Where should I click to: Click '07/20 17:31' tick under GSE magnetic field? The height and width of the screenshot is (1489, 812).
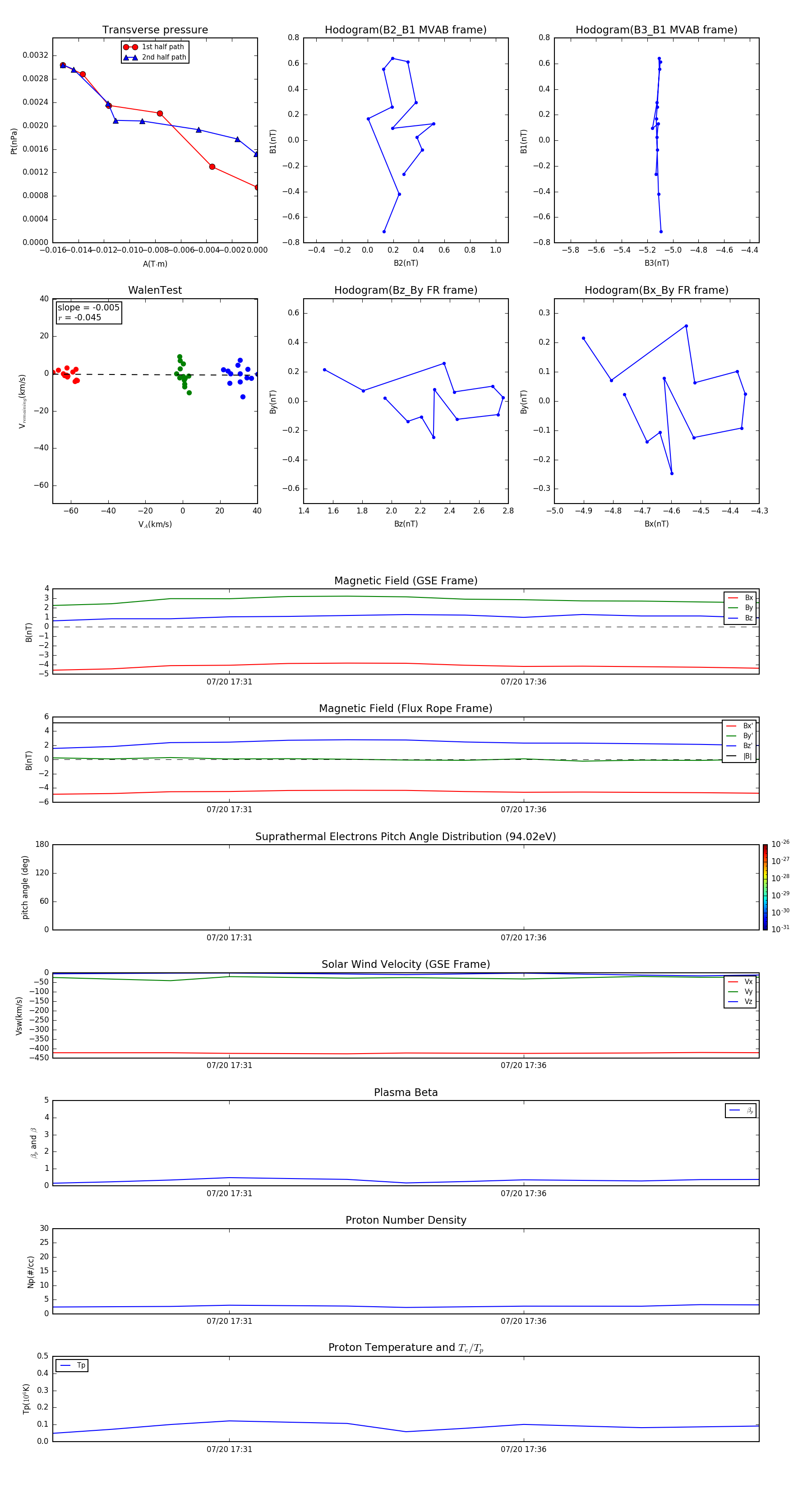pyautogui.click(x=230, y=682)
